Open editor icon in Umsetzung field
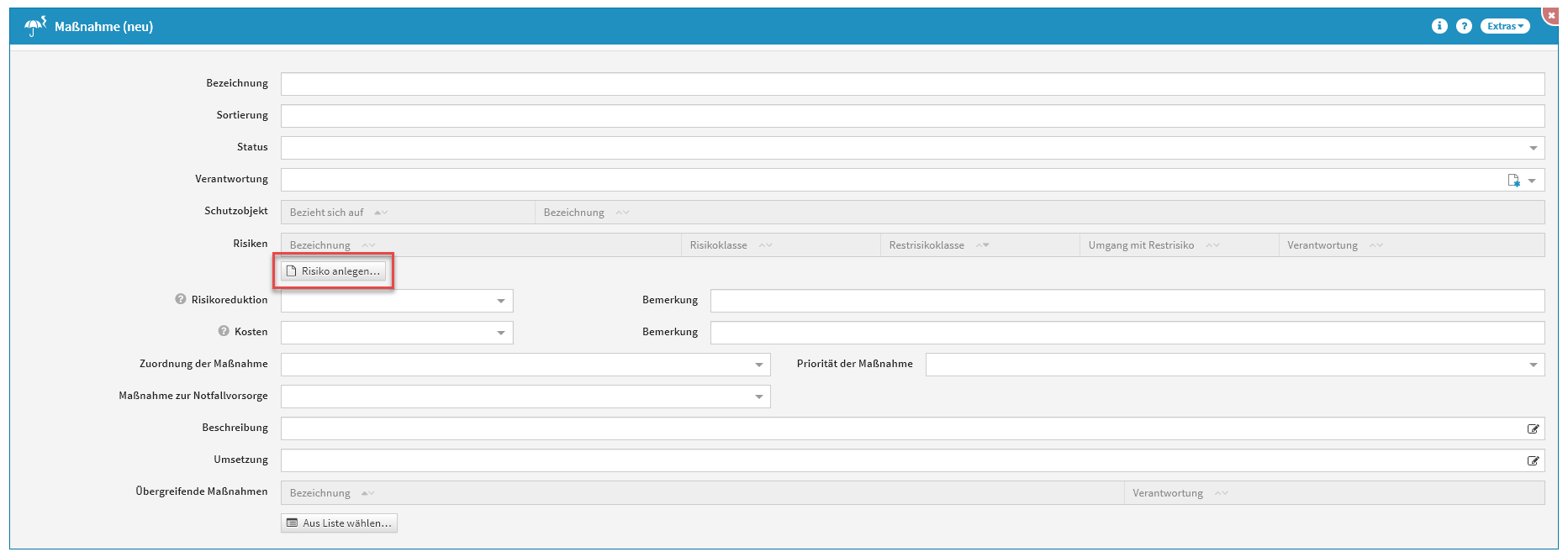Screen dimensions: 1568x557 [1533, 460]
